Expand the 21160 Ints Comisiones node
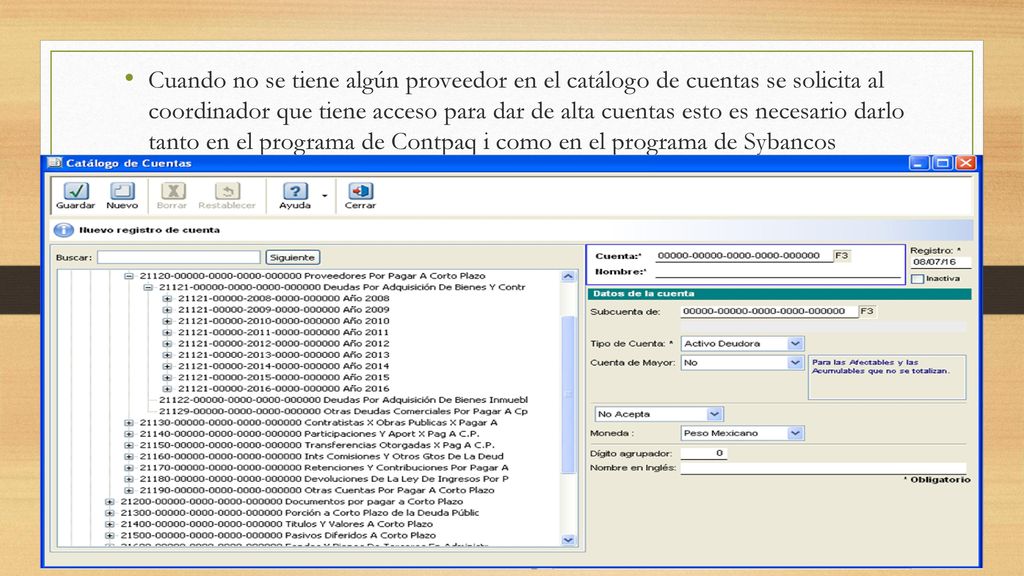This screenshot has height=576, width=1024. tap(129, 456)
